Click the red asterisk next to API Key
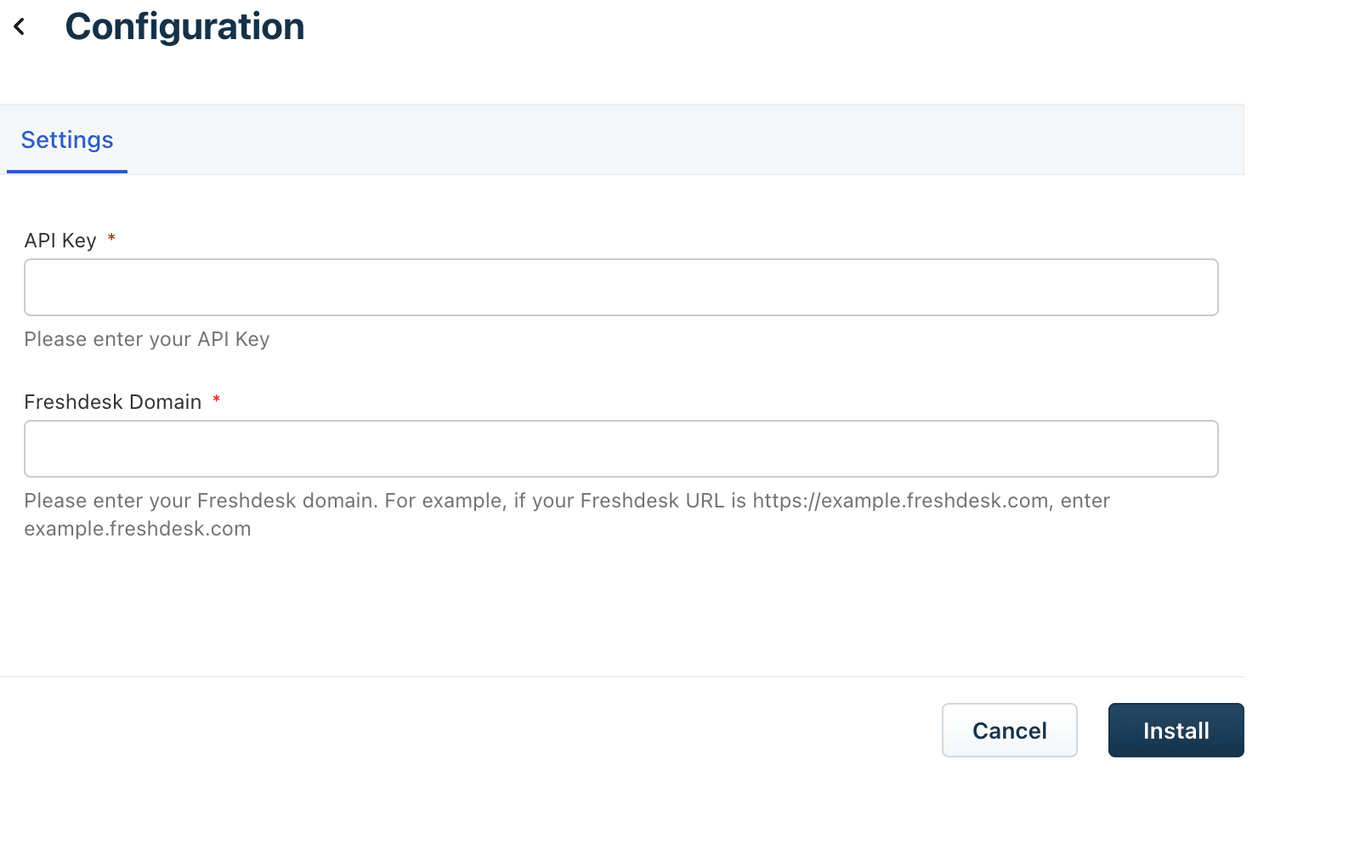1360x850 pixels. (111, 239)
